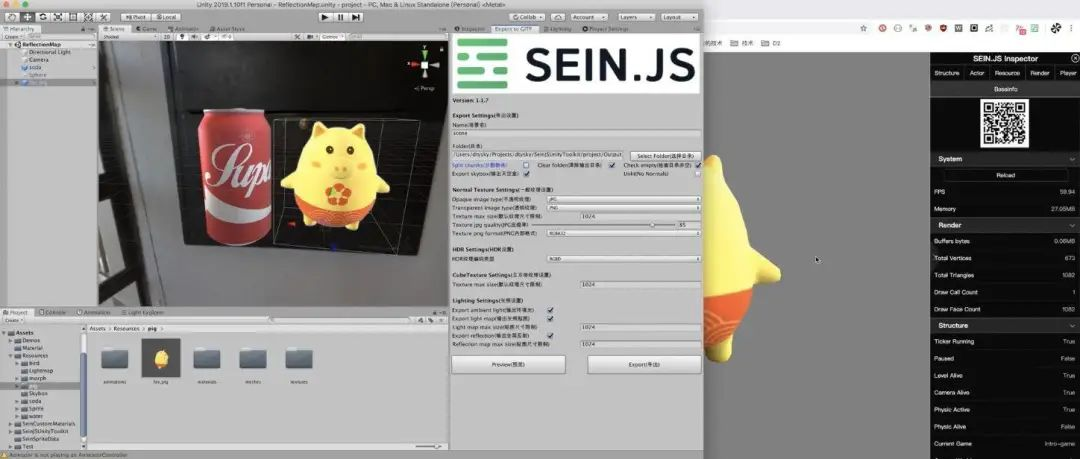Click the Export button

pos(644,364)
